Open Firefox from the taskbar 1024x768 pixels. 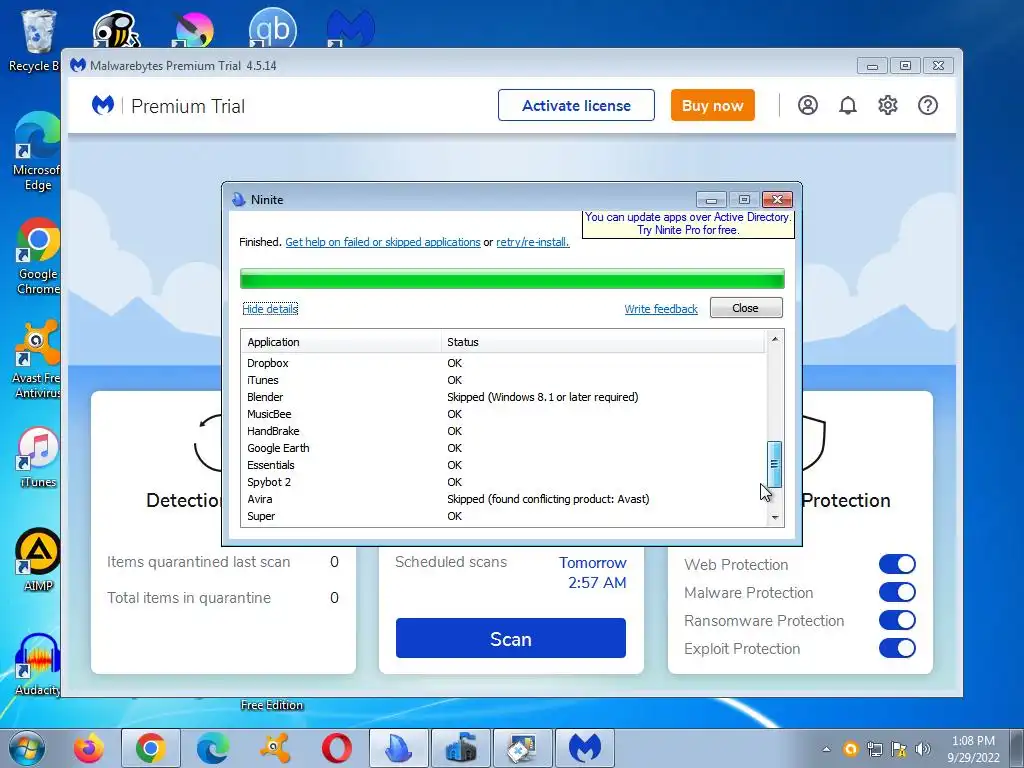pyautogui.click(x=88, y=748)
